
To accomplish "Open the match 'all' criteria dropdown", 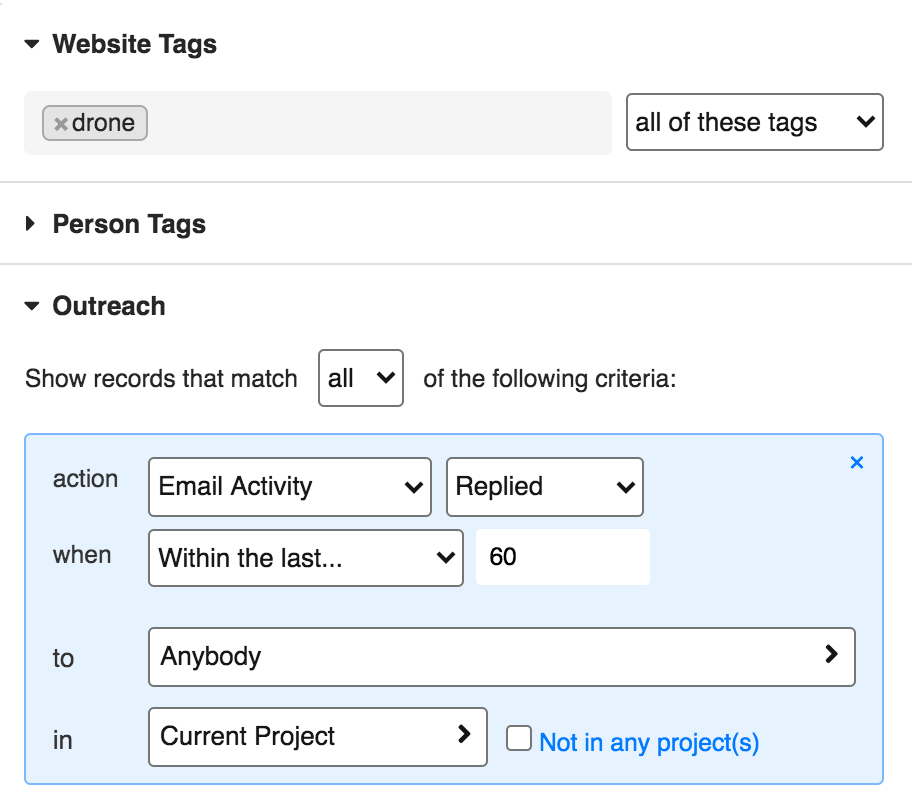I will click(x=360, y=378).
